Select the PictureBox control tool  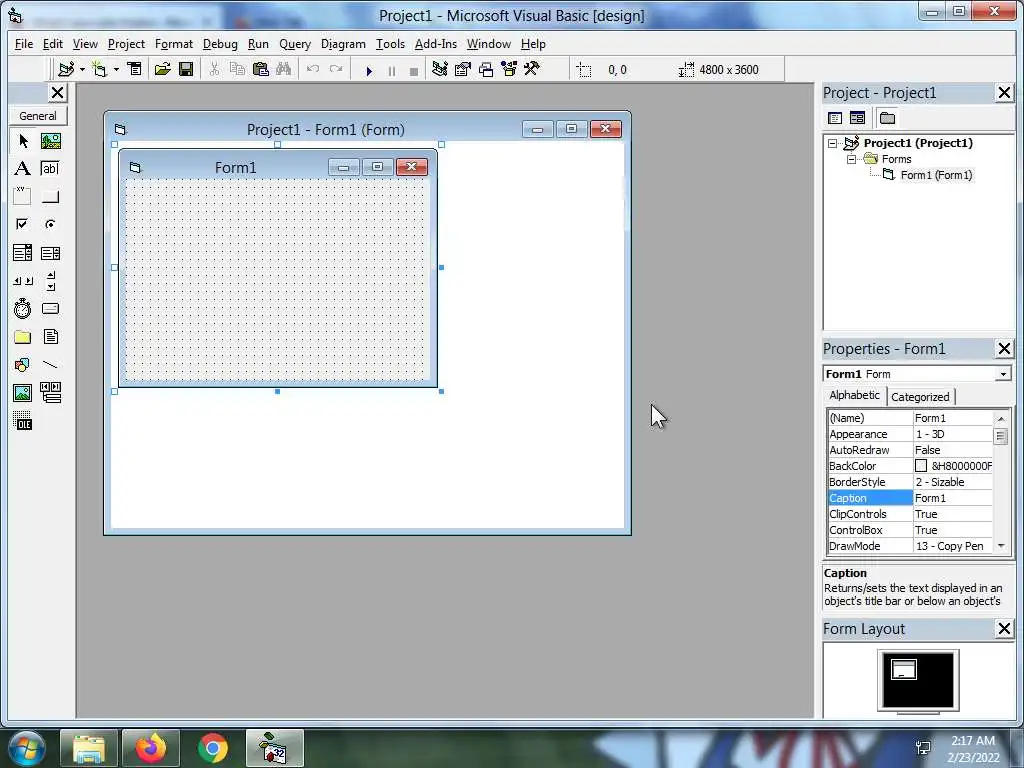click(50, 141)
